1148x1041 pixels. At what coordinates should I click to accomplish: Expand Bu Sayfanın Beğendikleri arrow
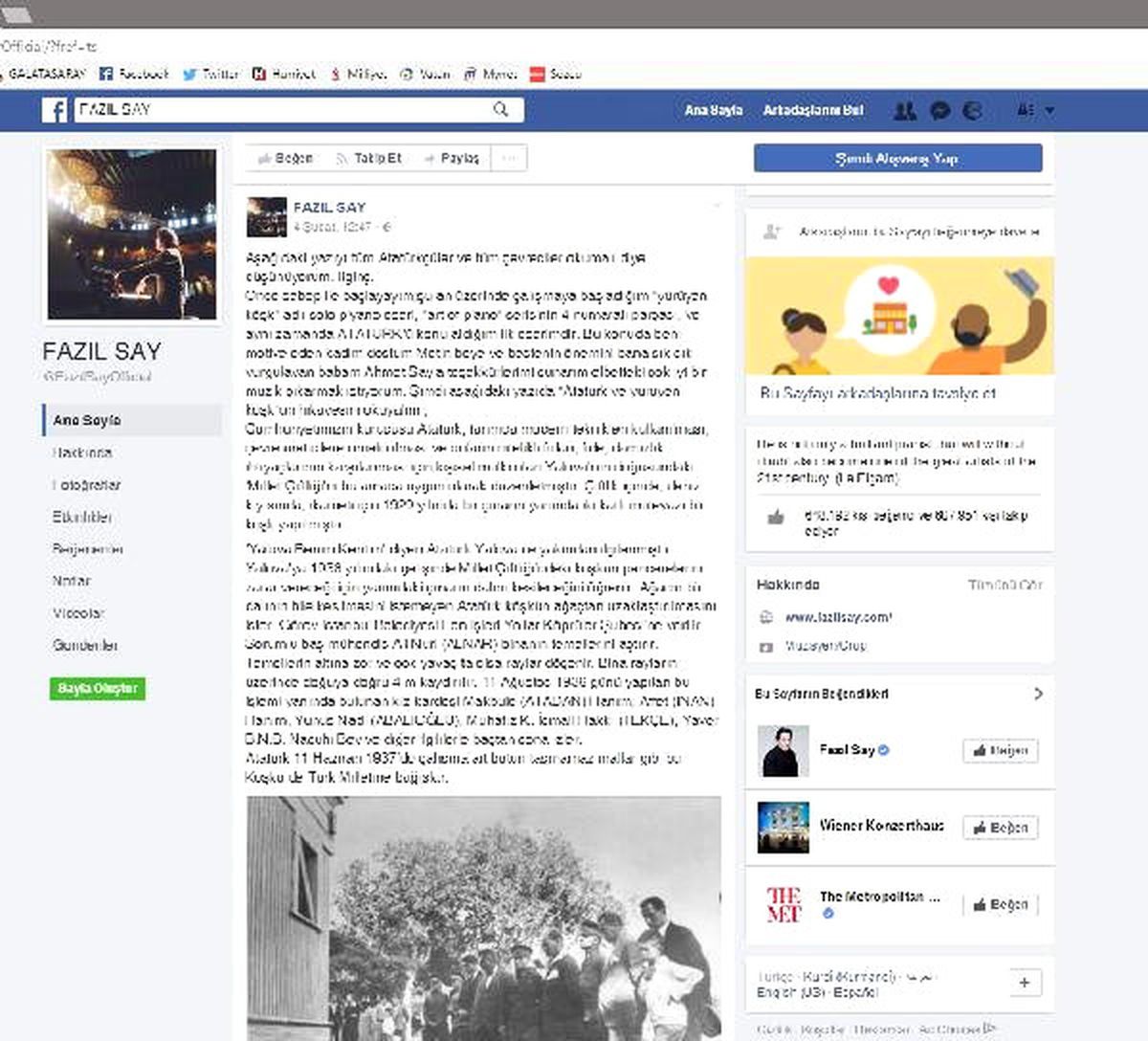[1038, 694]
